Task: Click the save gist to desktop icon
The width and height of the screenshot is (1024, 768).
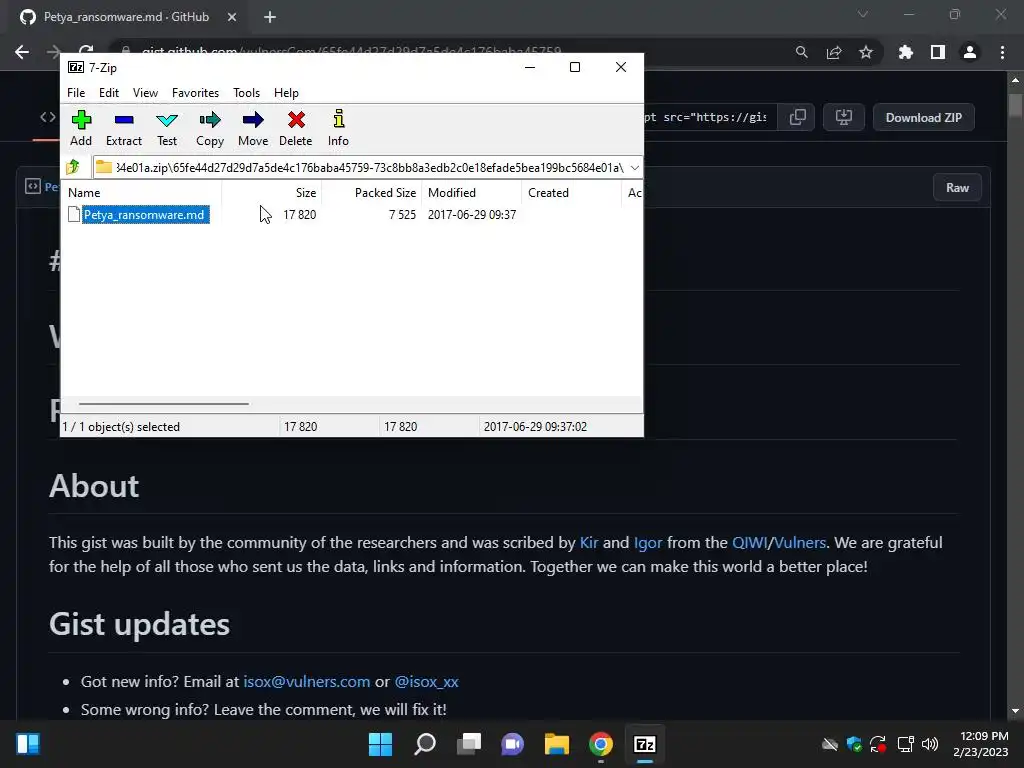Action: coord(844,118)
